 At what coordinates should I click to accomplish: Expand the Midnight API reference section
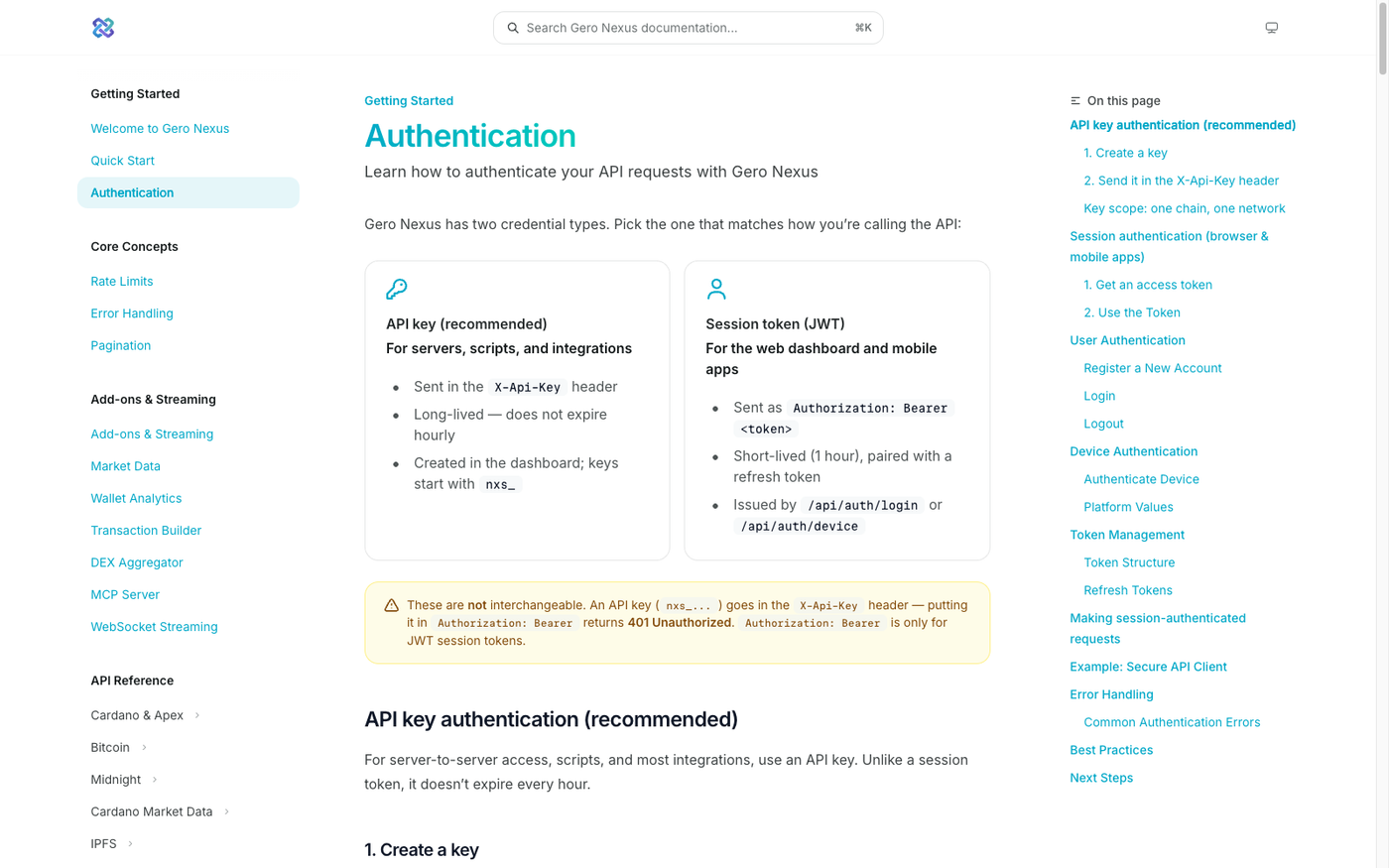coord(125,780)
